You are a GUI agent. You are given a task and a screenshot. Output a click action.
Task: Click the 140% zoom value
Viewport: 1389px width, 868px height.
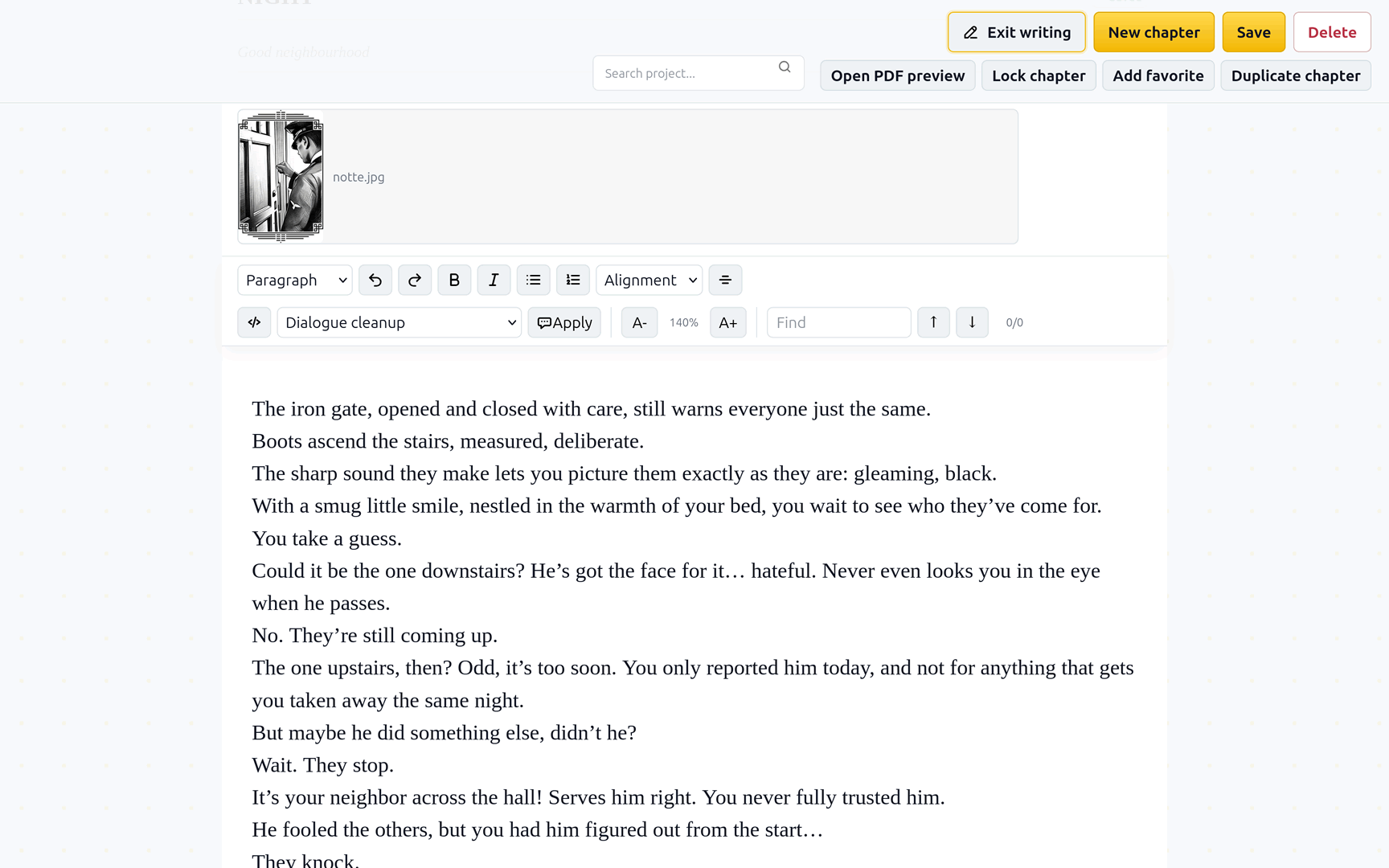[684, 322]
